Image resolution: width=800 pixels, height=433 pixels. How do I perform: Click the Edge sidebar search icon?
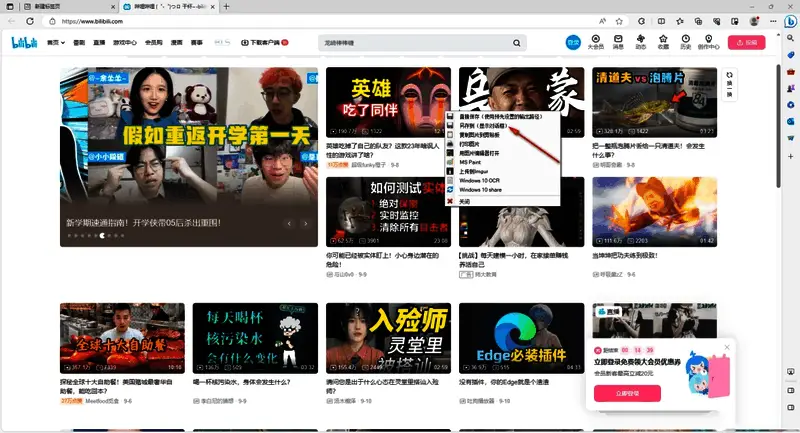point(790,38)
